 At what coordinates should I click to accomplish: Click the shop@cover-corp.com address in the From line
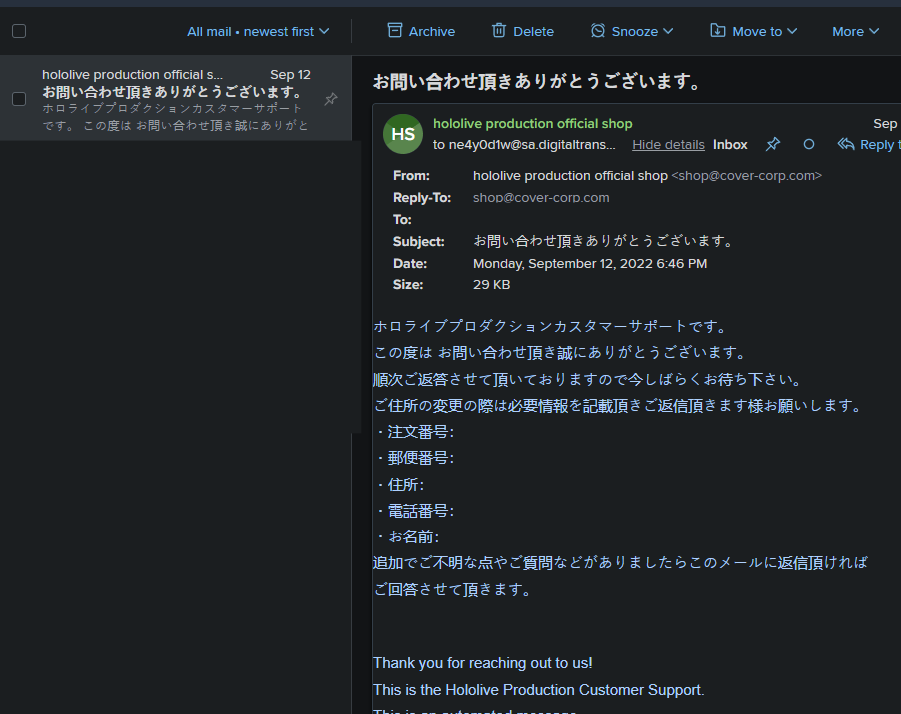click(746, 176)
